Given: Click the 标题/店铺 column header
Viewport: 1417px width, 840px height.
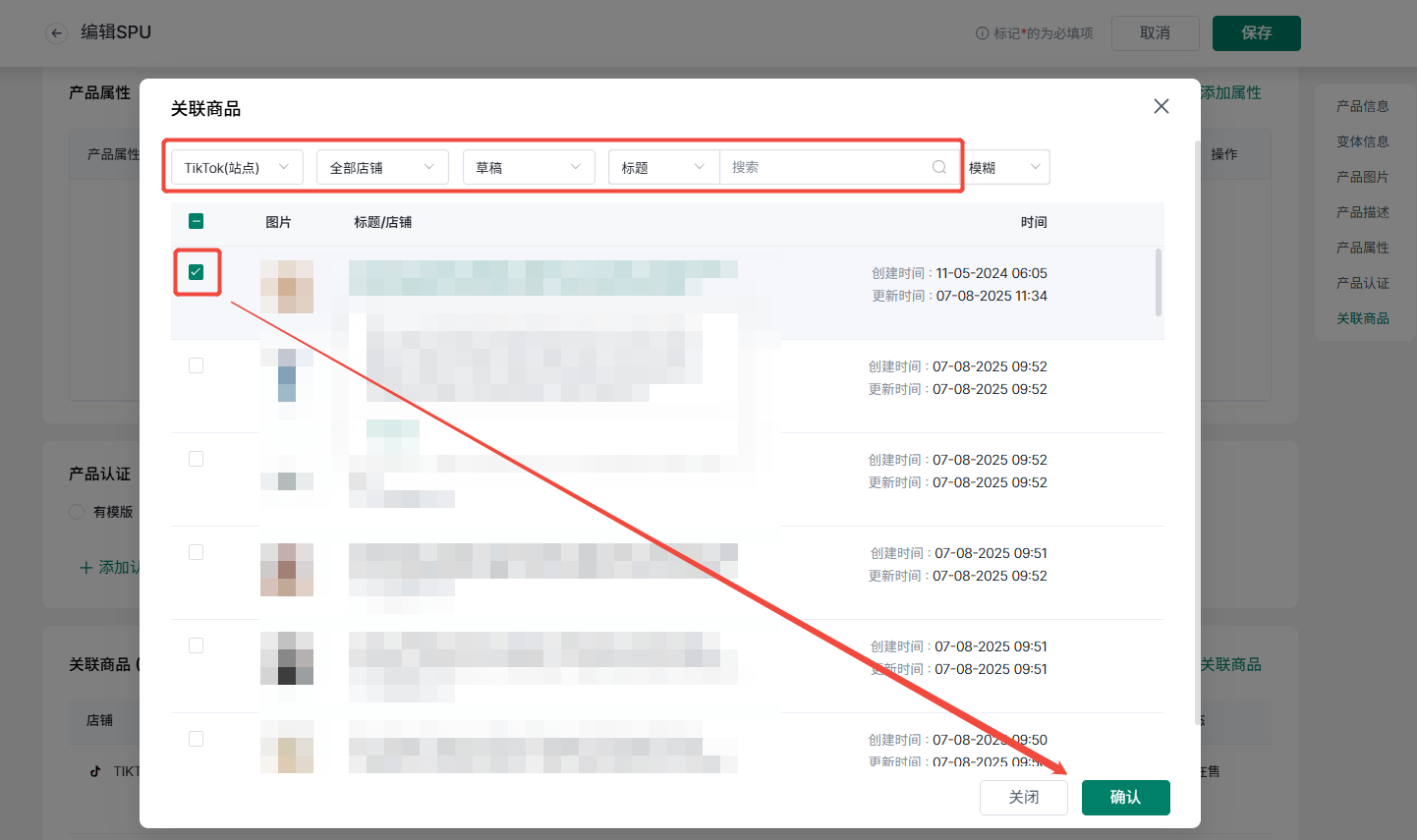Looking at the screenshot, I should coord(382,222).
